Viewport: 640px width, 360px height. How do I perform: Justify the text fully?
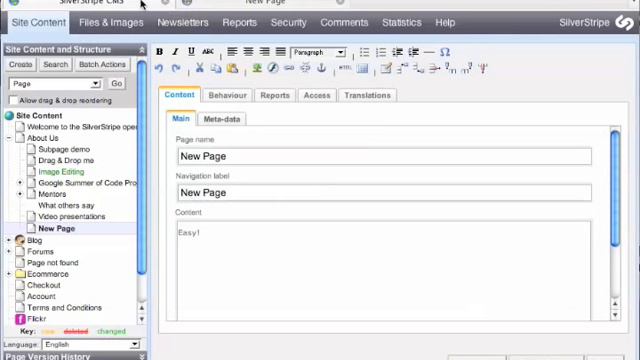[280, 52]
